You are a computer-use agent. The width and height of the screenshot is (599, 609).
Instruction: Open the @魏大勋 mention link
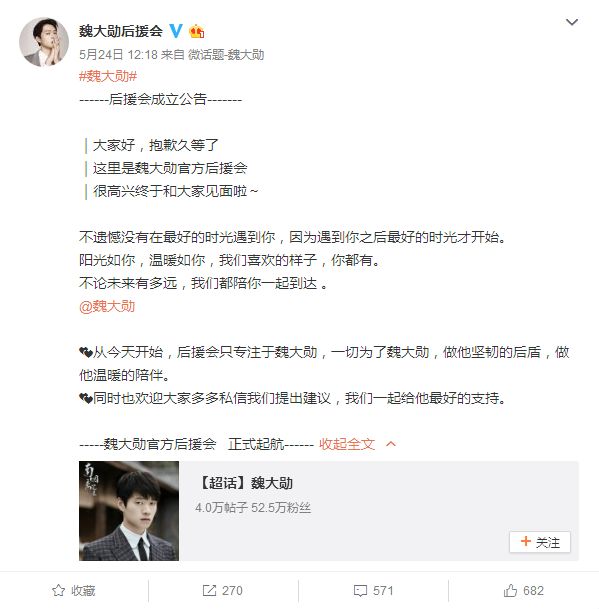(107, 306)
